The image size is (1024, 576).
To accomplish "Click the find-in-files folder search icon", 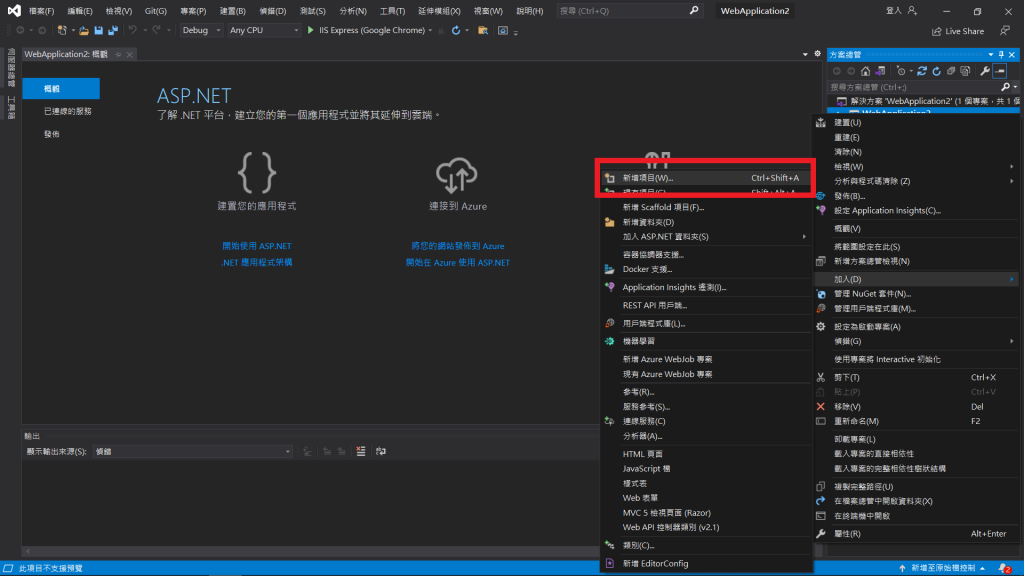I will pyautogui.click(x=483, y=30).
